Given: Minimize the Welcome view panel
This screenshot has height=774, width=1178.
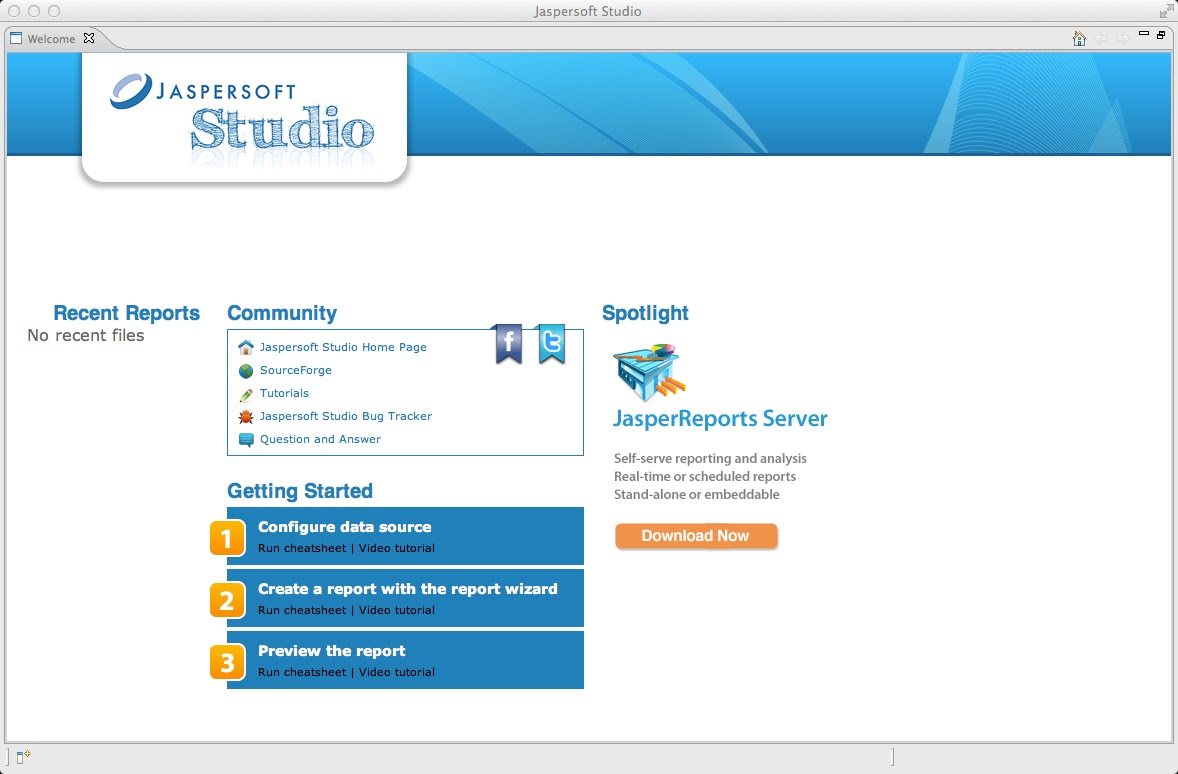Looking at the screenshot, I should tap(1143, 34).
